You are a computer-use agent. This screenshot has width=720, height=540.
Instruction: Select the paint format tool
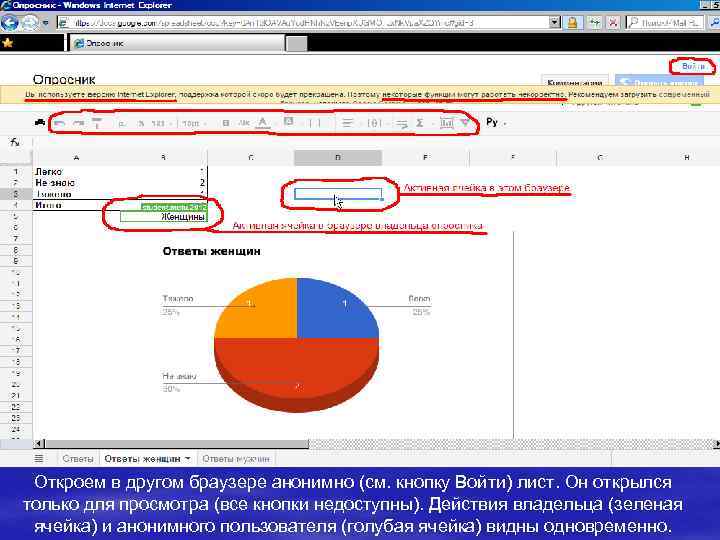point(97,123)
